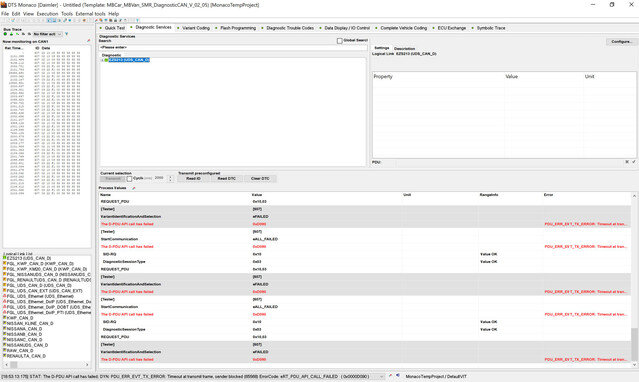Screen dimensions: 639x382
Task: Click the pin icon next to Process Values
Action: [133, 188]
